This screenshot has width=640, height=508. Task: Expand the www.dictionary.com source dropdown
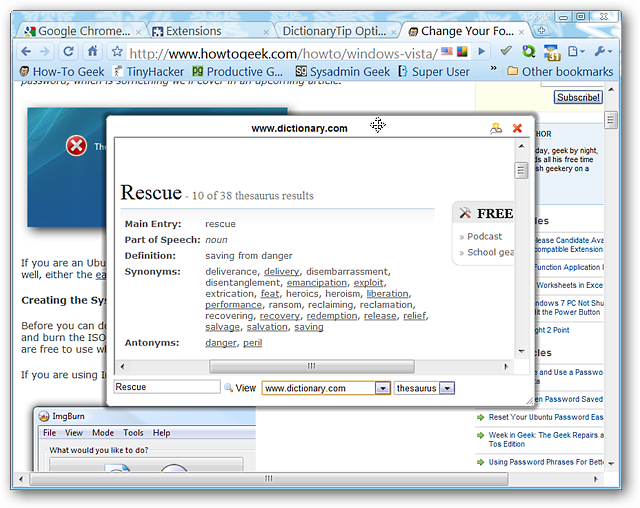(x=382, y=388)
